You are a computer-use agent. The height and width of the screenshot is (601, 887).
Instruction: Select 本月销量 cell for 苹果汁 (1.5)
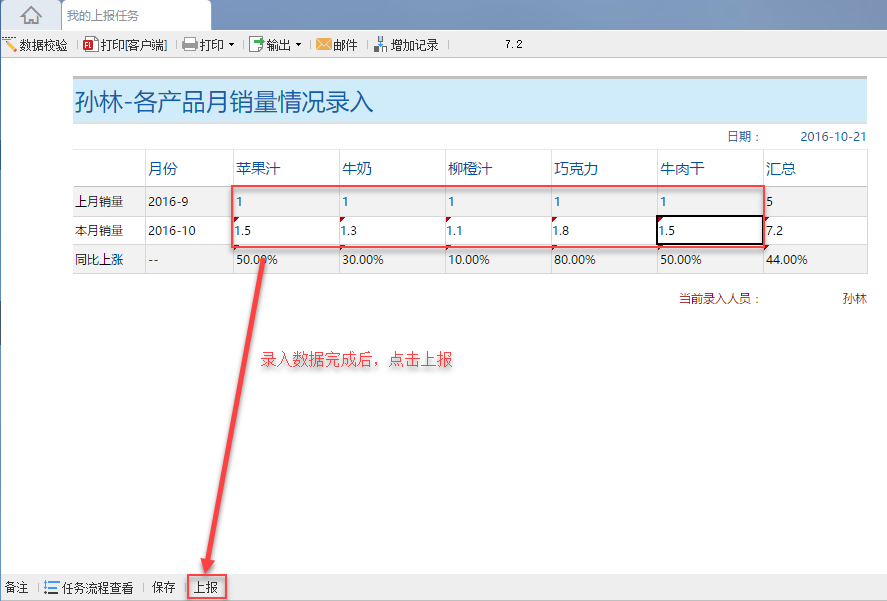286,230
